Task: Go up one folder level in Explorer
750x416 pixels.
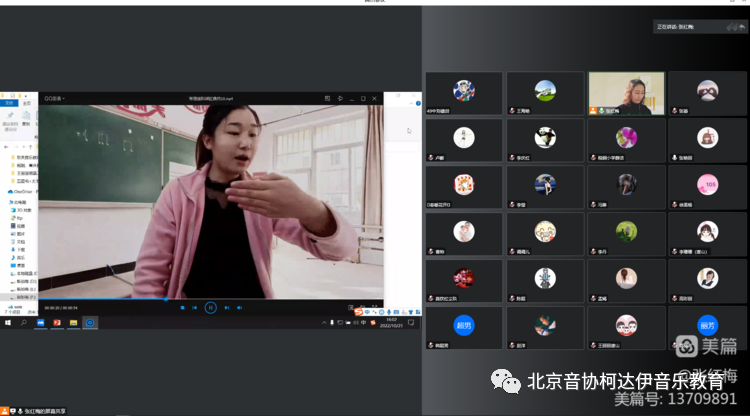Action: [30, 147]
